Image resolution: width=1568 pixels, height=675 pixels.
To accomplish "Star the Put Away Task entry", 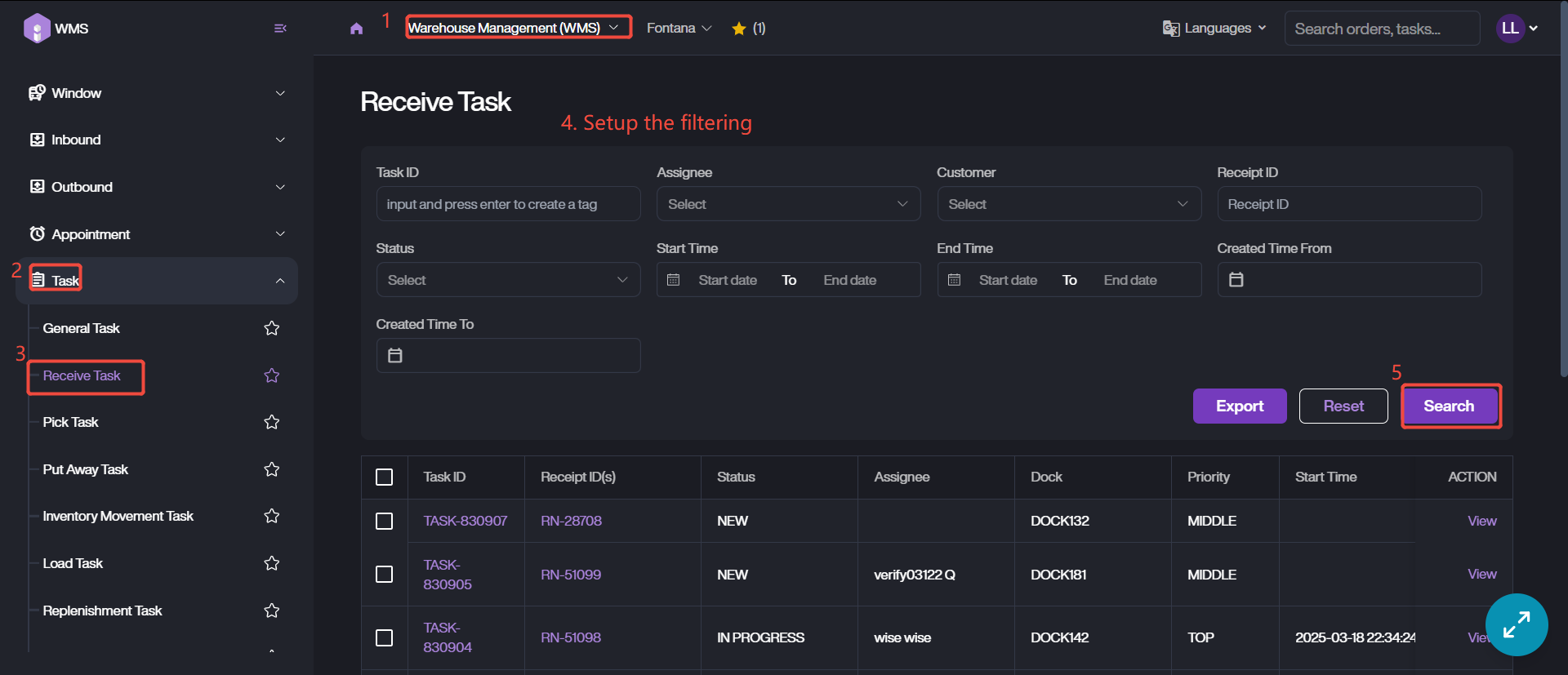I will click(272, 469).
